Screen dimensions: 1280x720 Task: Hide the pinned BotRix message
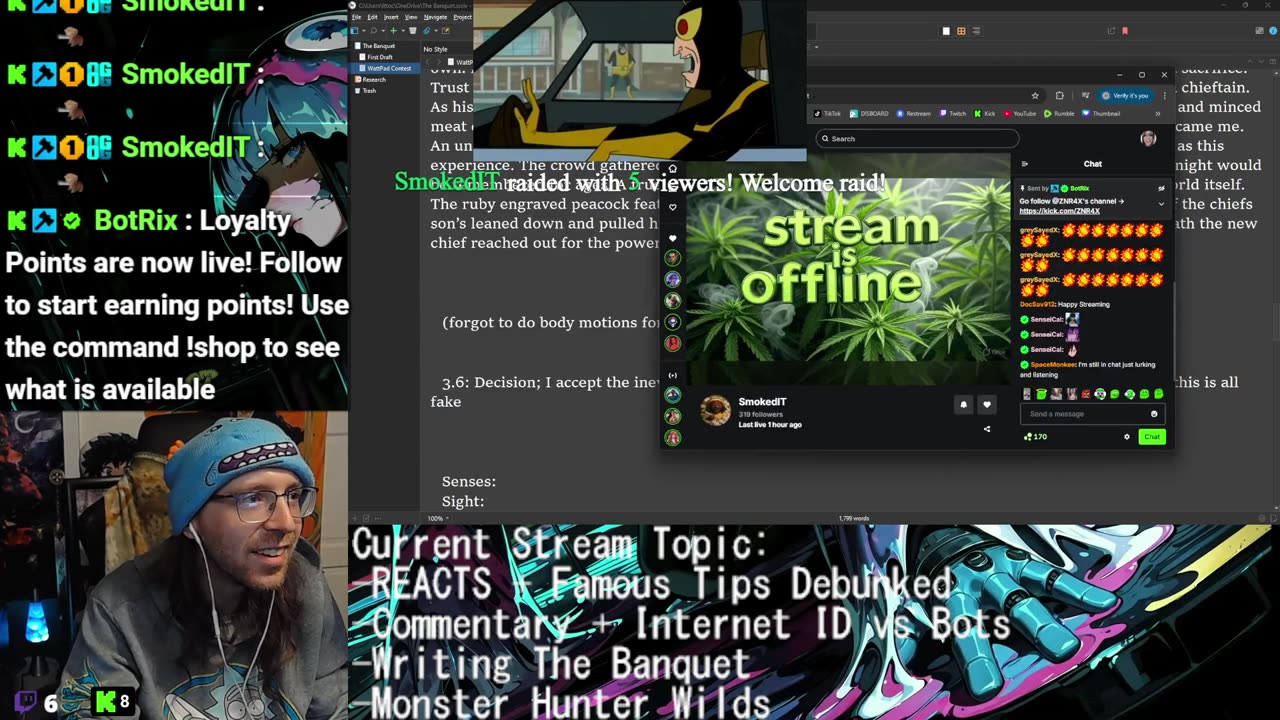[1161, 188]
